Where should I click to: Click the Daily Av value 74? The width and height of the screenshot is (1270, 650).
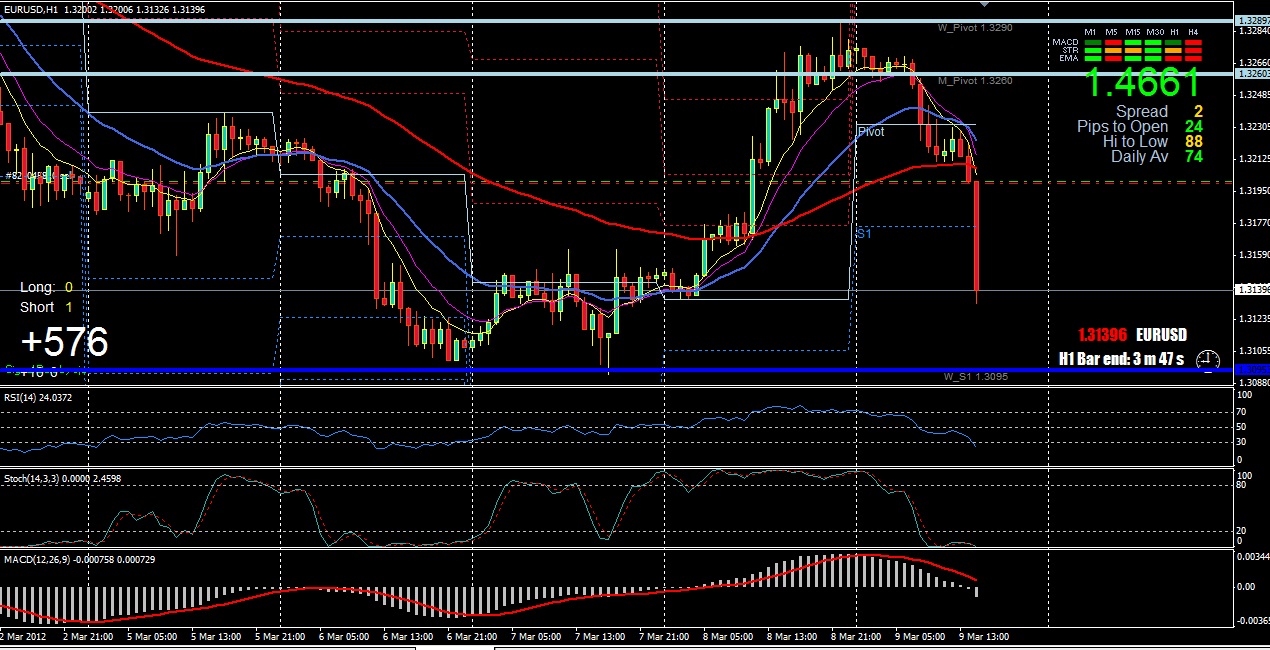[x=1194, y=157]
